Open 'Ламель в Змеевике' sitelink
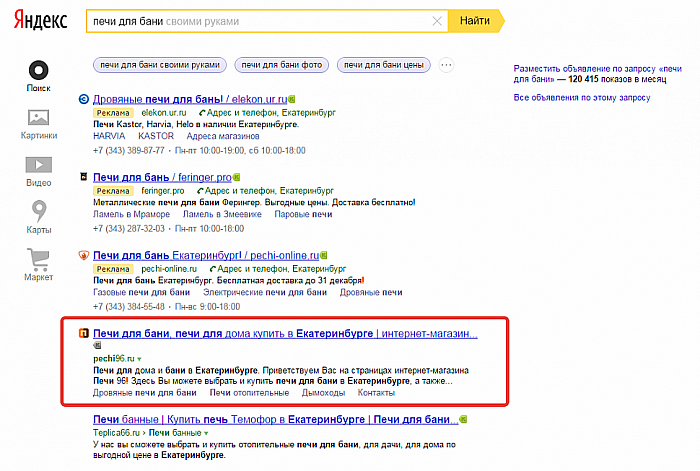 click(x=222, y=214)
